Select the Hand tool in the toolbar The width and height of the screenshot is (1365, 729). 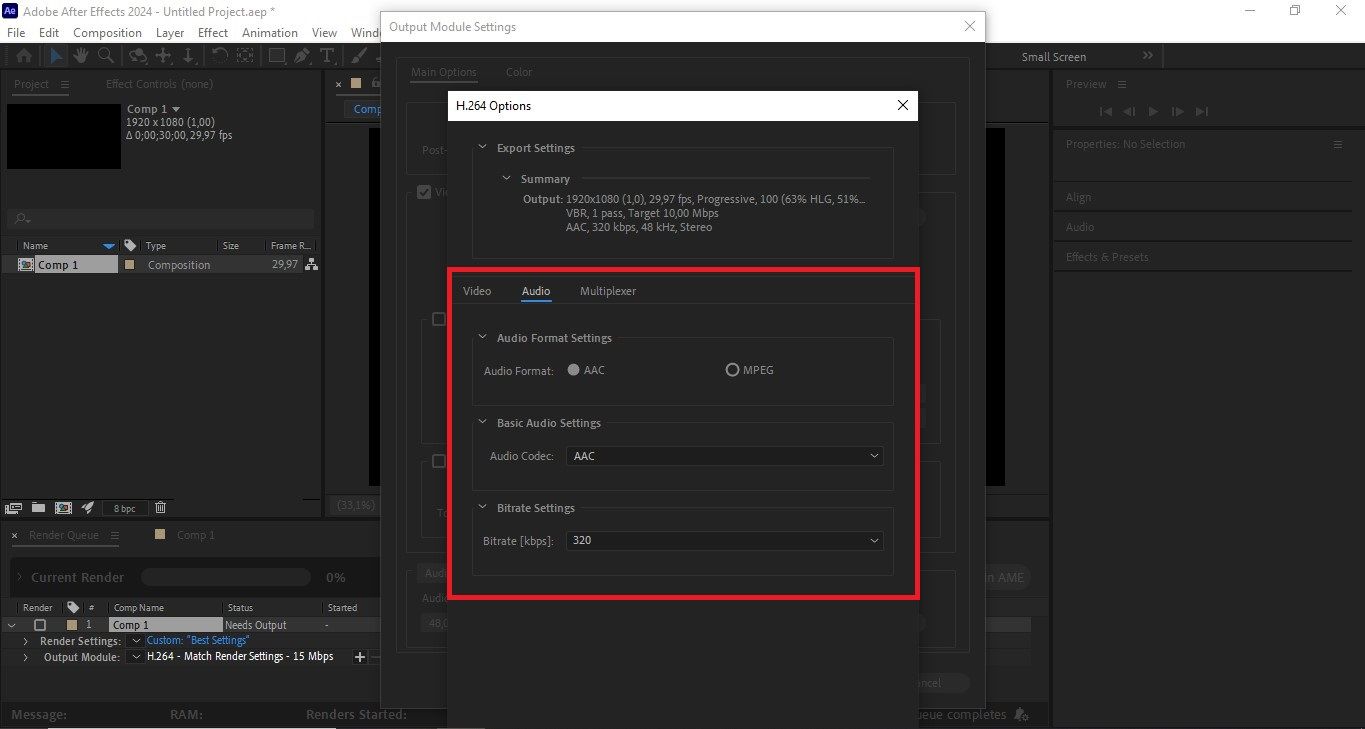click(80, 56)
